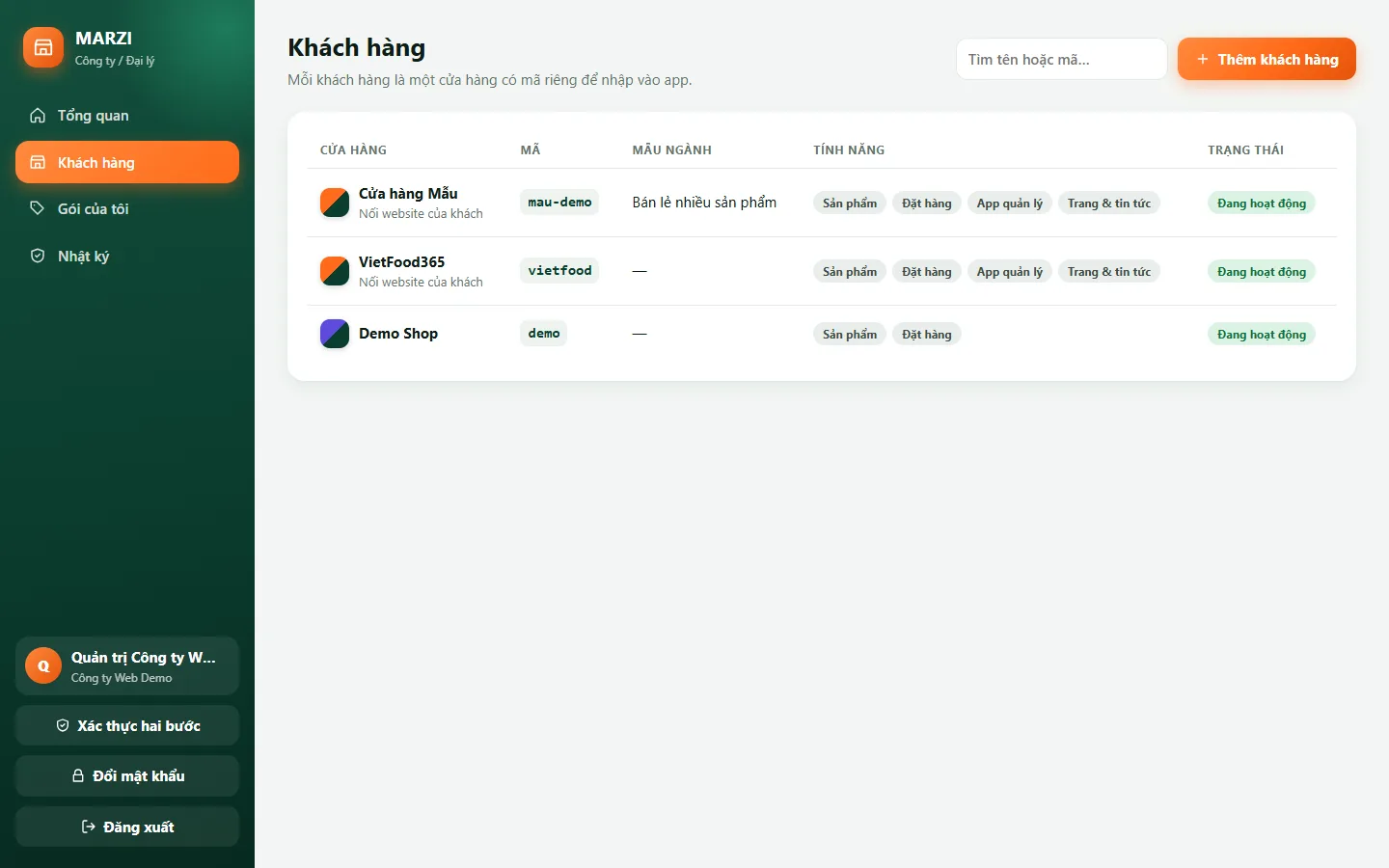This screenshot has height=868, width=1389.
Task: Click the mau-demo code badge
Action: 559,203
